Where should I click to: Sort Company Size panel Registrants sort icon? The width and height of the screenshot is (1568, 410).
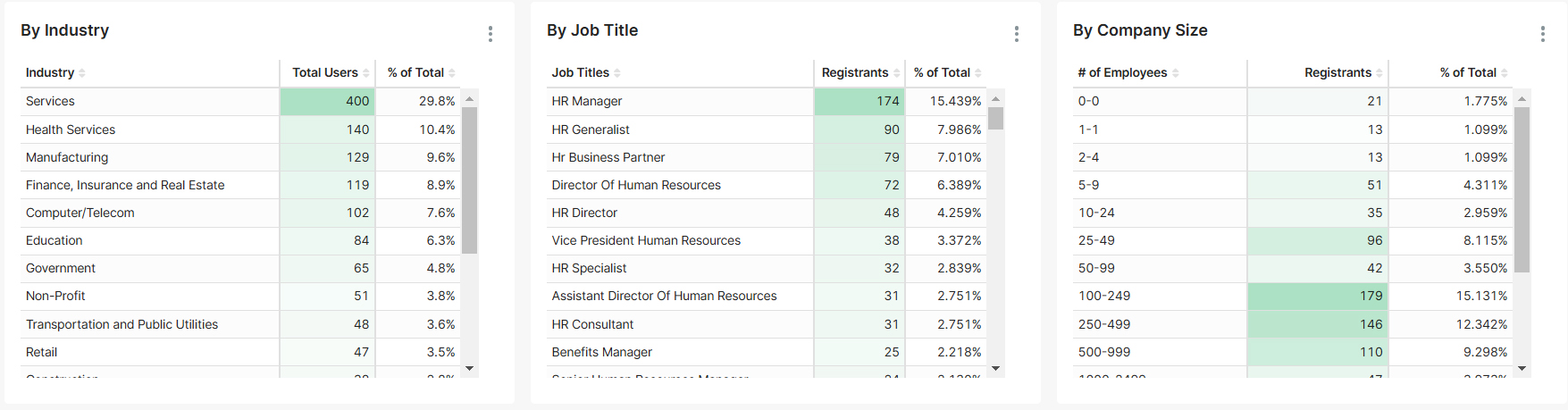click(1379, 73)
